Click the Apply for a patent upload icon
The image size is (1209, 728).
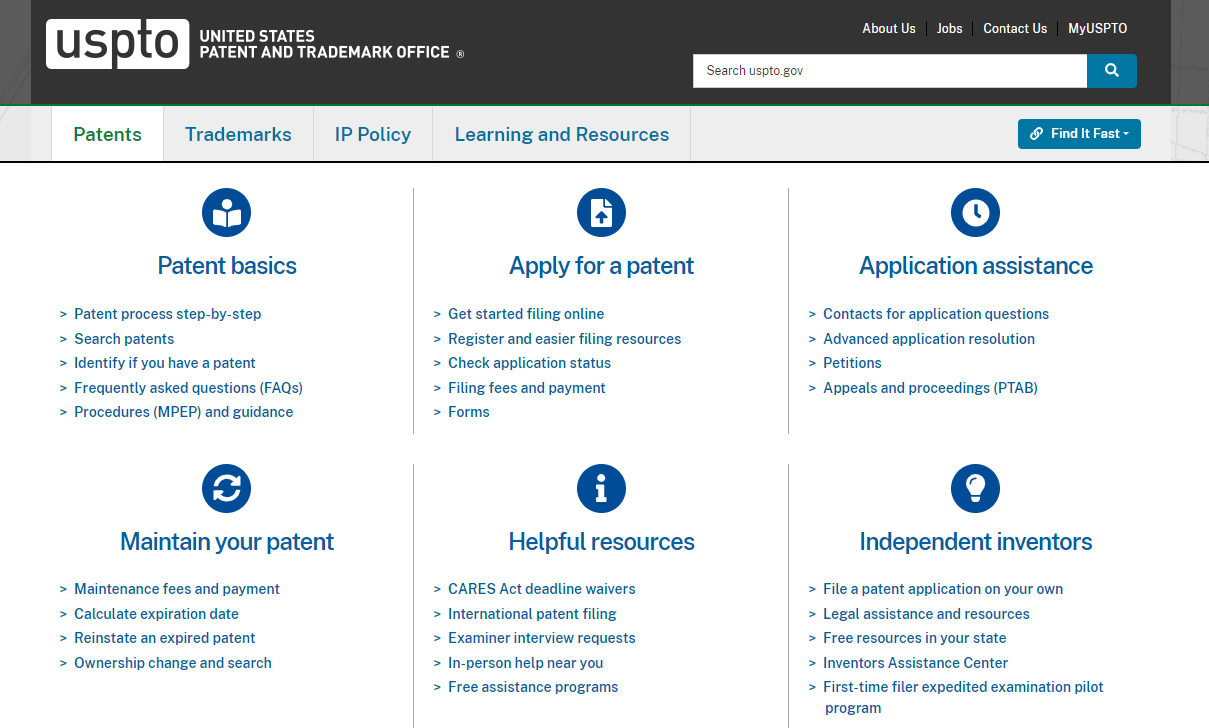tap(601, 213)
